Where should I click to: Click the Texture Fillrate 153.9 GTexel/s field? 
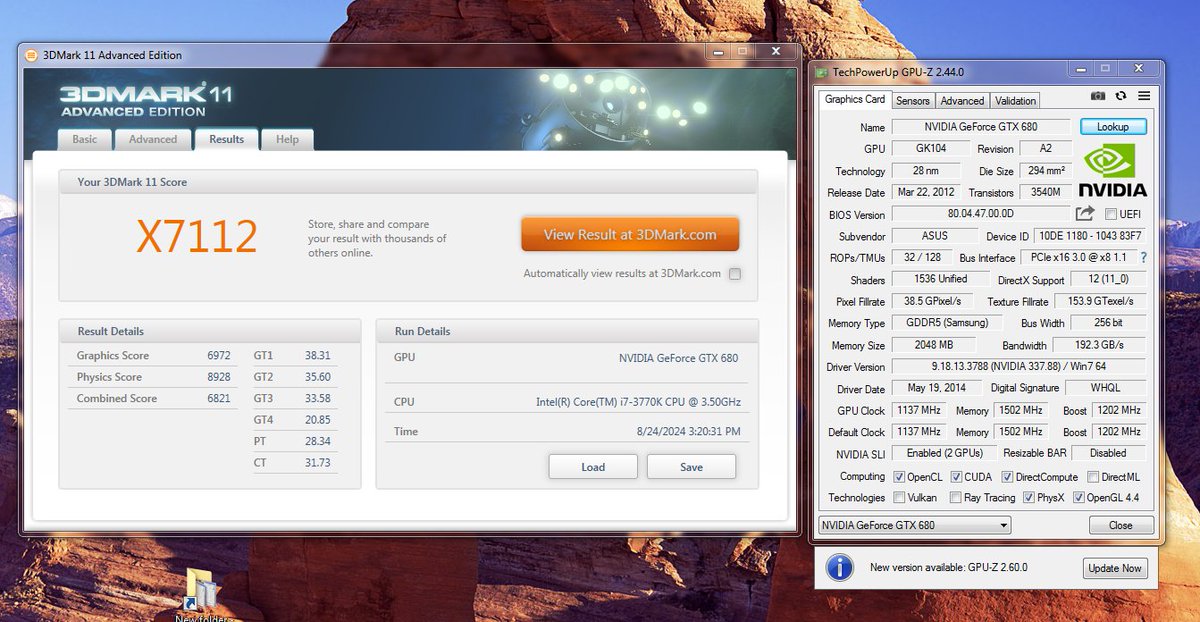click(1101, 301)
